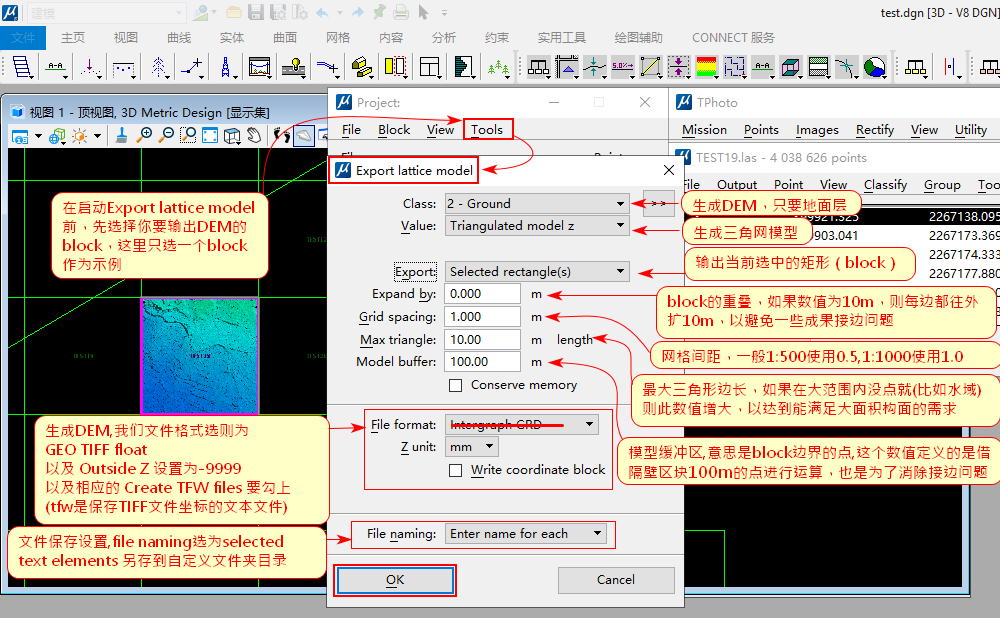The width and height of the screenshot is (1000, 618).
Task: Click the Expand by input field
Action: 483,294
